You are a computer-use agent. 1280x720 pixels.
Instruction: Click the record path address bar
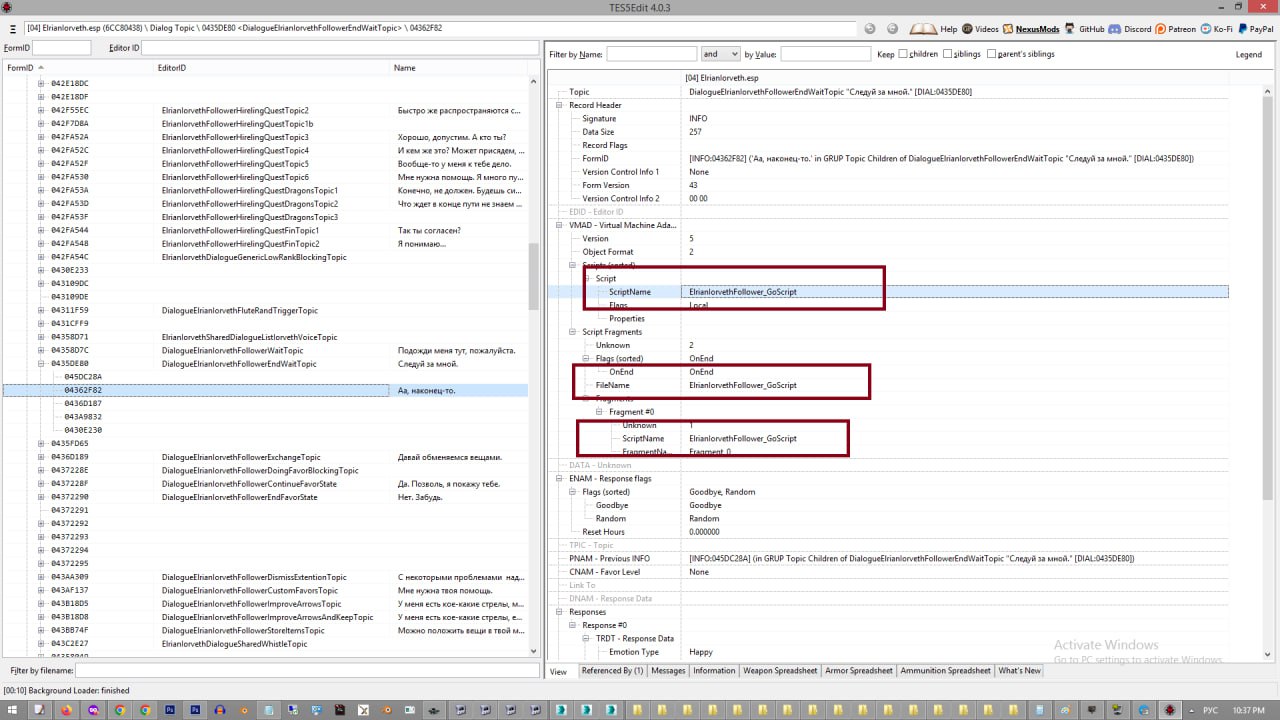(x=439, y=29)
